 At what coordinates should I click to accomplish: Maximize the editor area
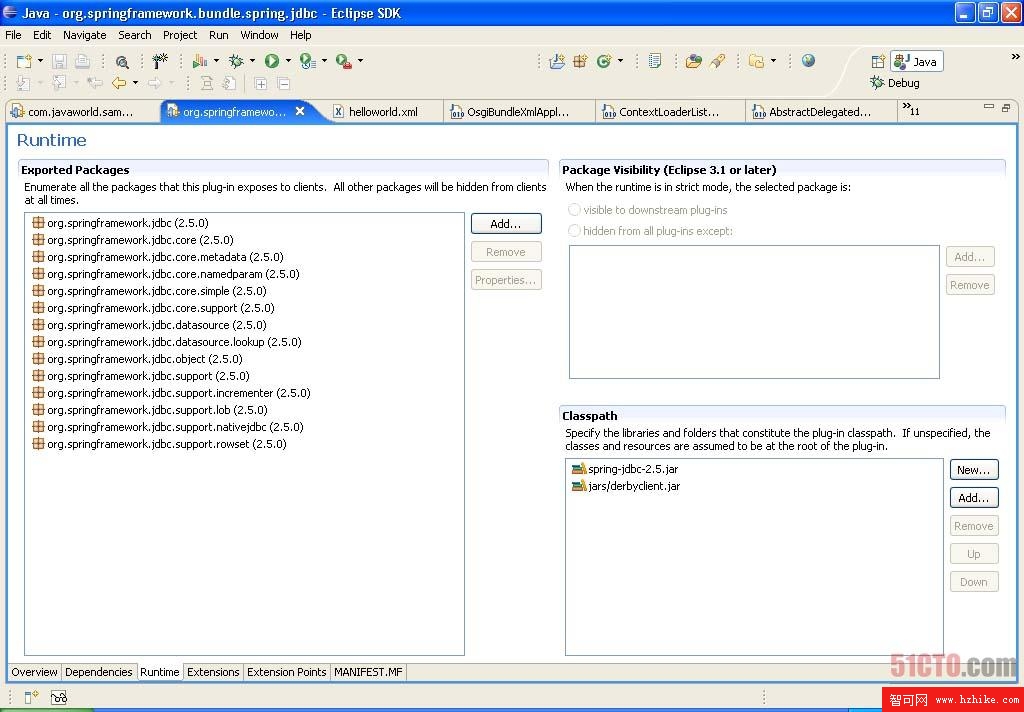click(1006, 107)
